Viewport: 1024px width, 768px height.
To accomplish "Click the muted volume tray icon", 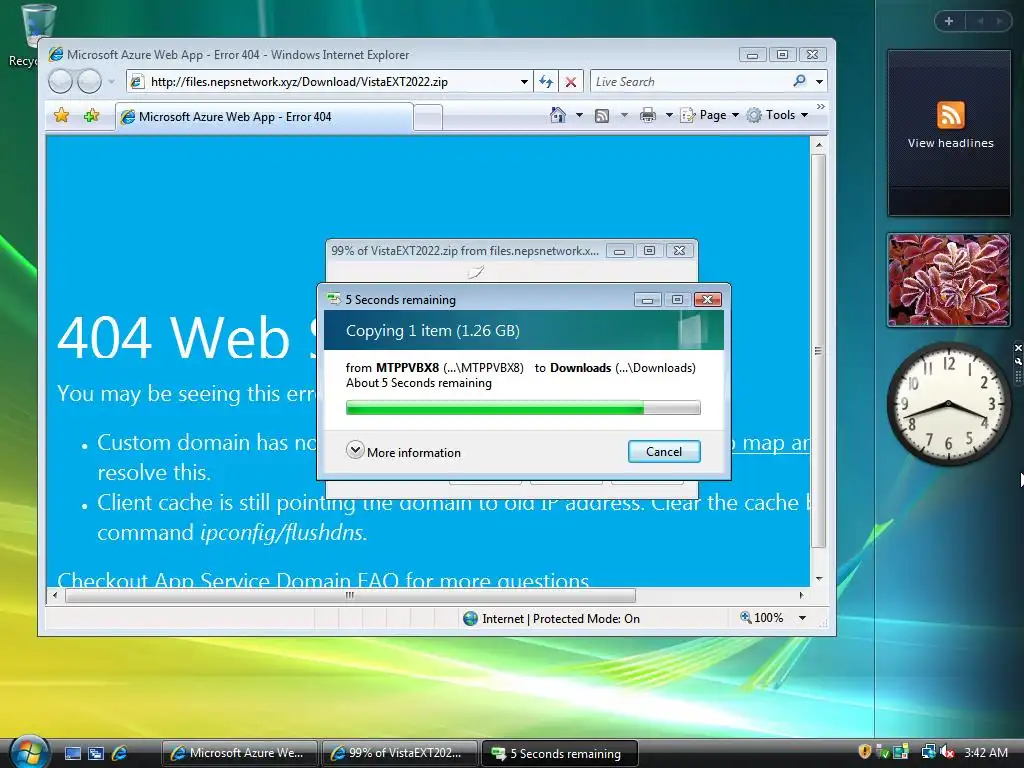I will coord(948,752).
